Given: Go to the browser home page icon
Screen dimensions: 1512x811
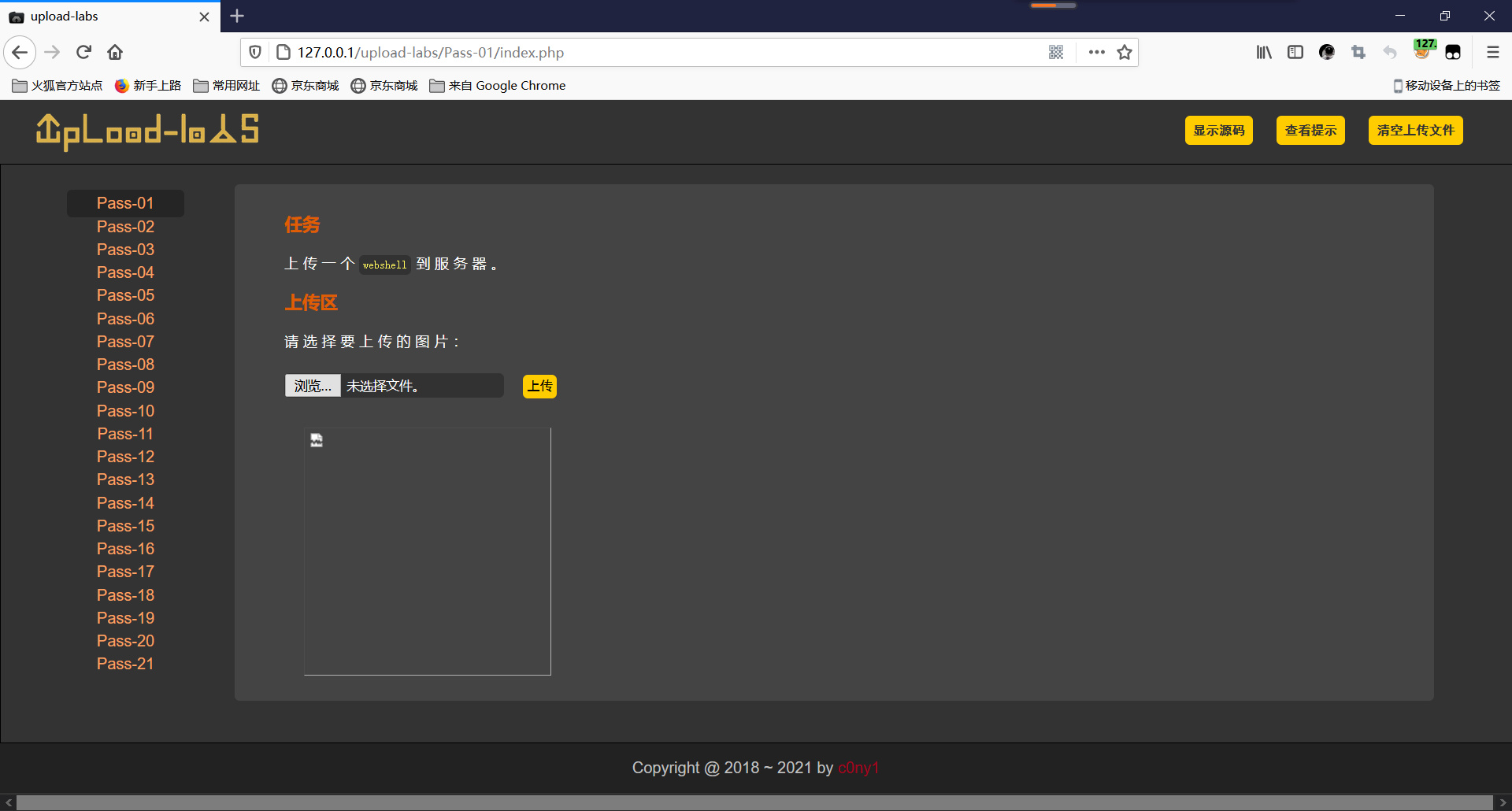Looking at the screenshot, I should click(115, 52).
